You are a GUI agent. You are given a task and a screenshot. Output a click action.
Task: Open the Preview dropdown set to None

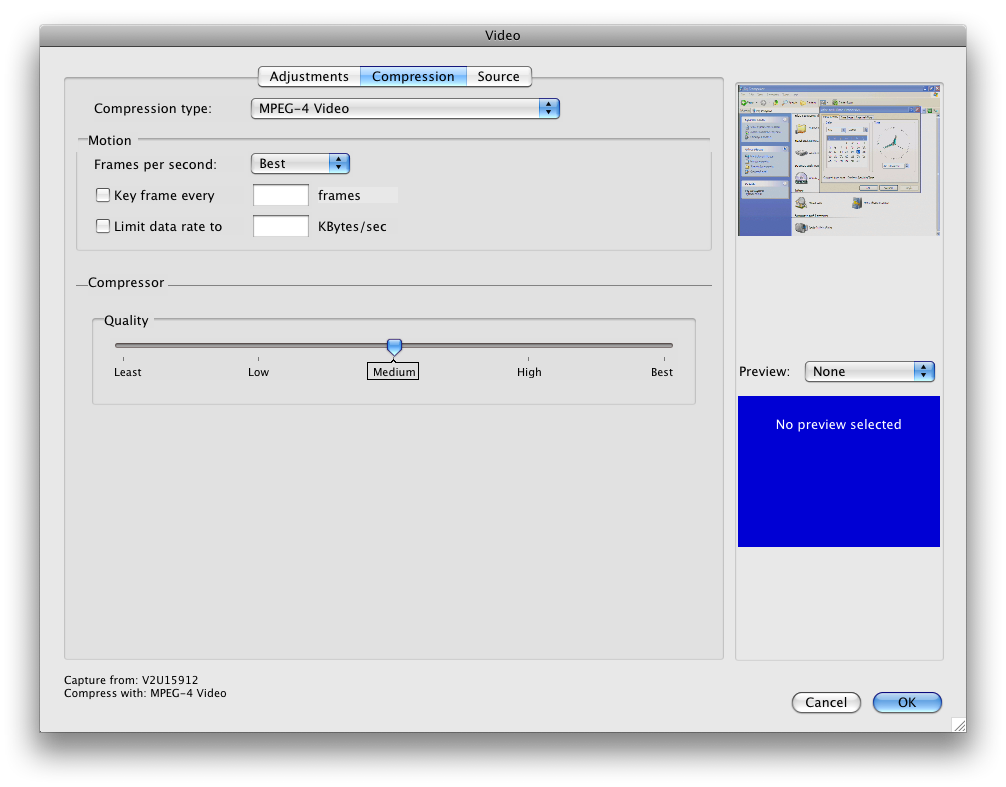pos(869,372)
